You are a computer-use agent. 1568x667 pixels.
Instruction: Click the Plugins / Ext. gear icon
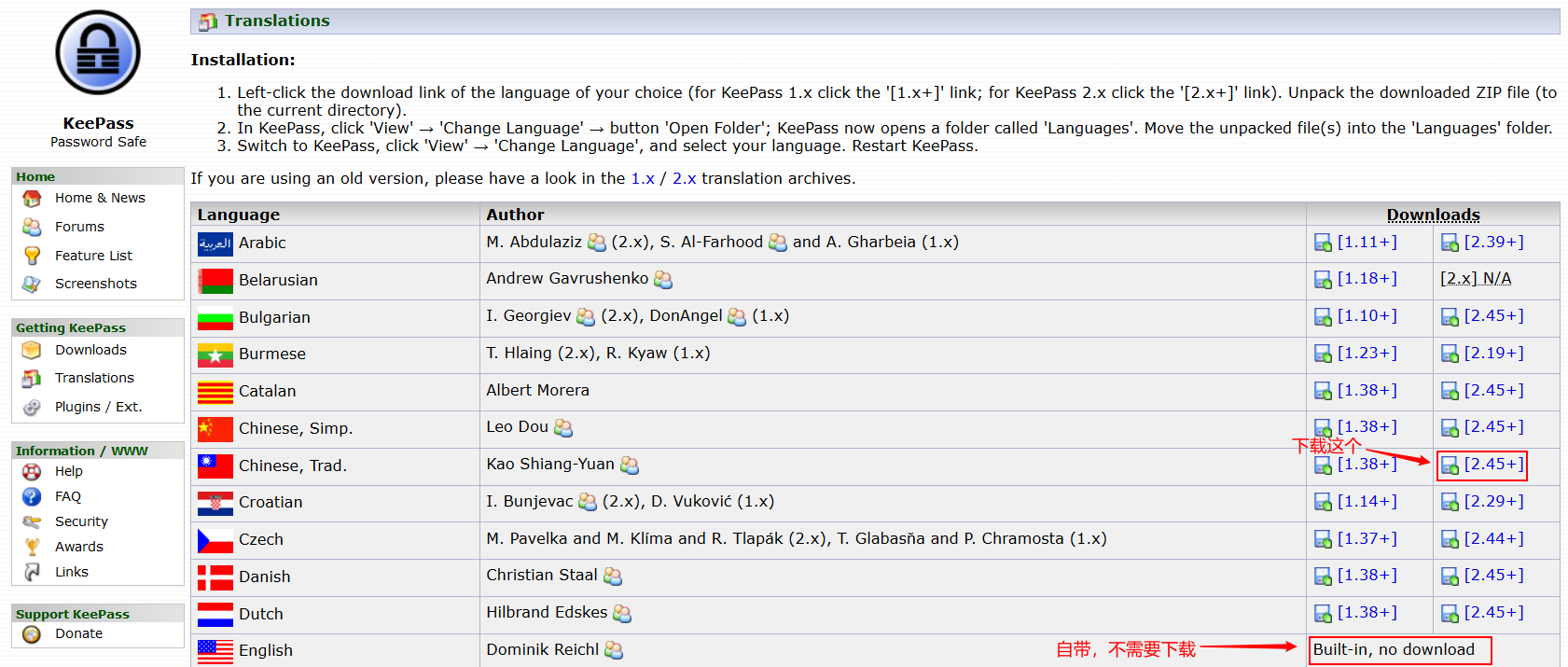(32, 407)
